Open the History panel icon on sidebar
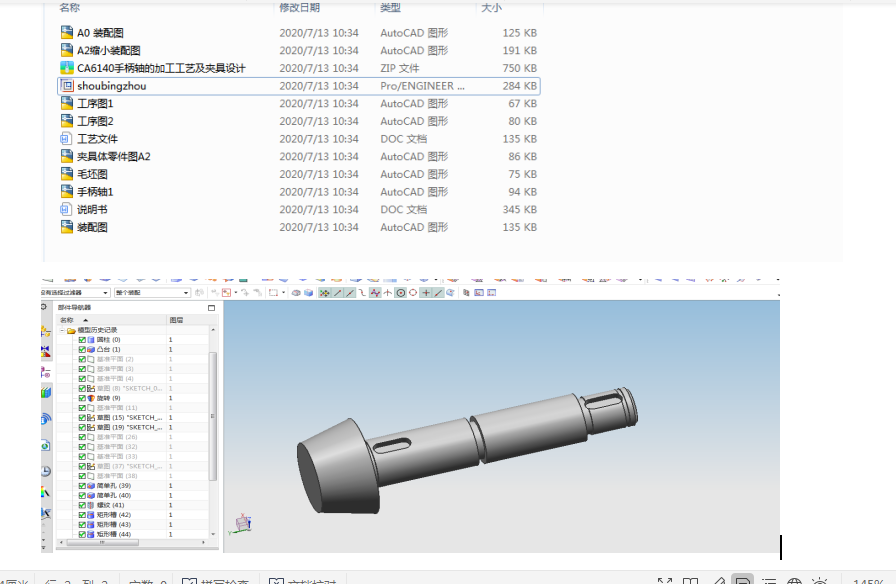The image size is (896, 584). pyautogui.click(x=47, y=471)
